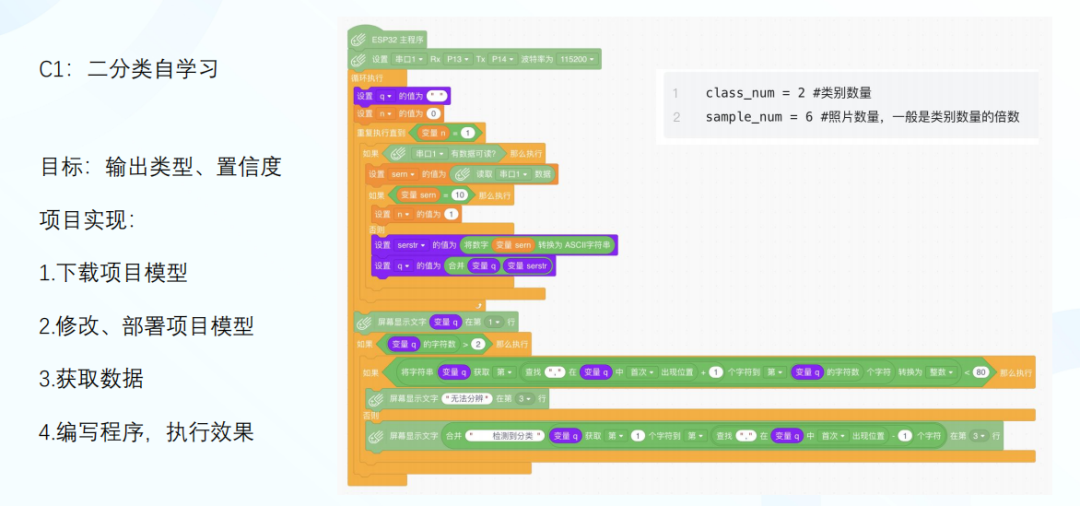
Task: Open the row 1 dropdown in 屏幕显示文字 block
Action: tap(492, 321)
